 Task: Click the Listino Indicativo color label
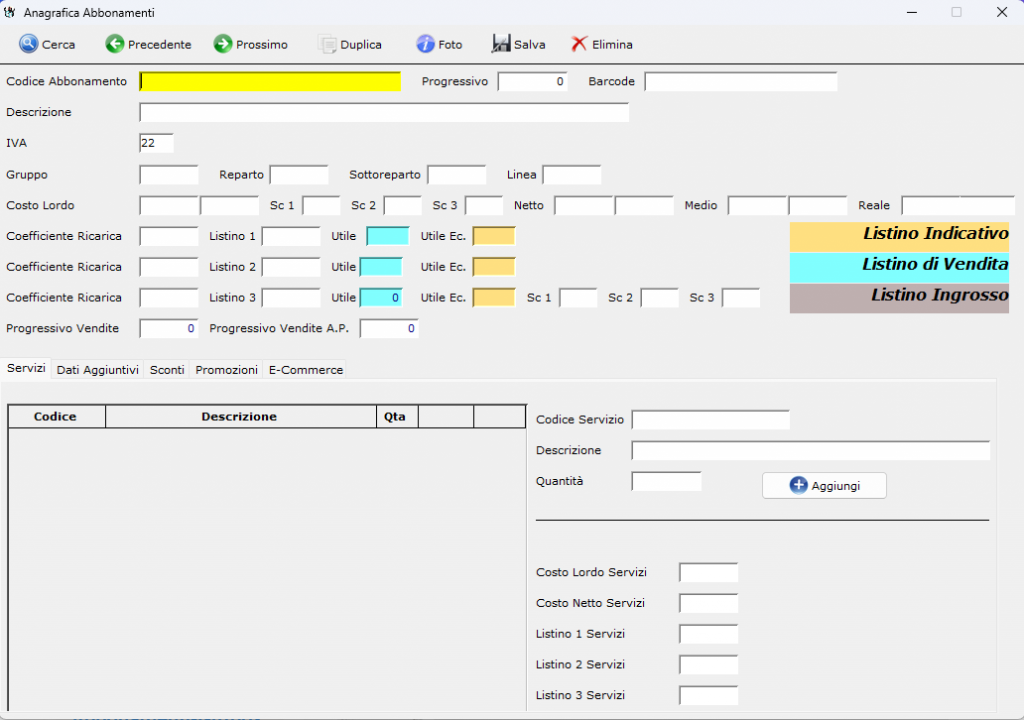coord(899,236)
